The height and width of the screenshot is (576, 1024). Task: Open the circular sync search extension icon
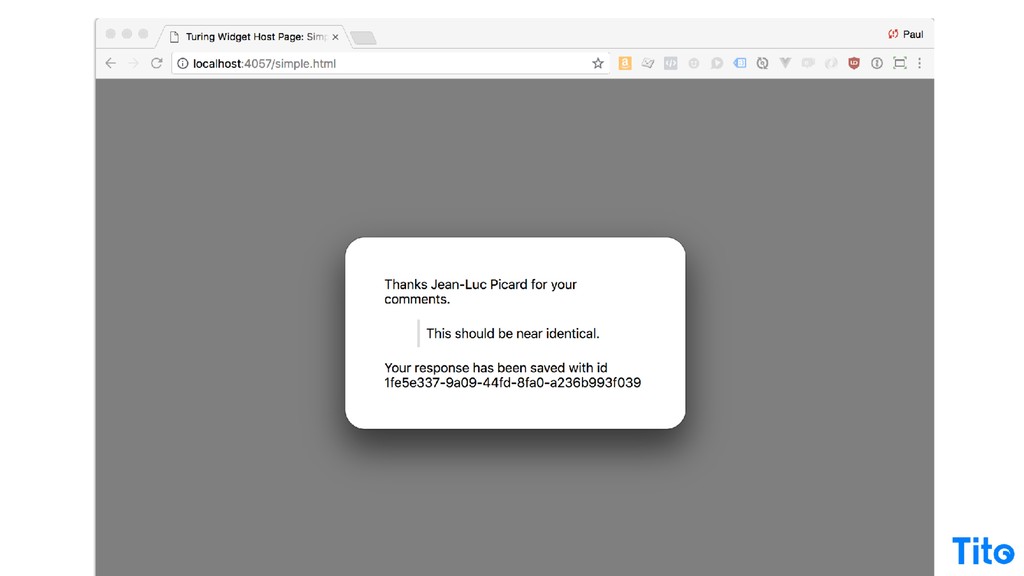click(762, 63)
